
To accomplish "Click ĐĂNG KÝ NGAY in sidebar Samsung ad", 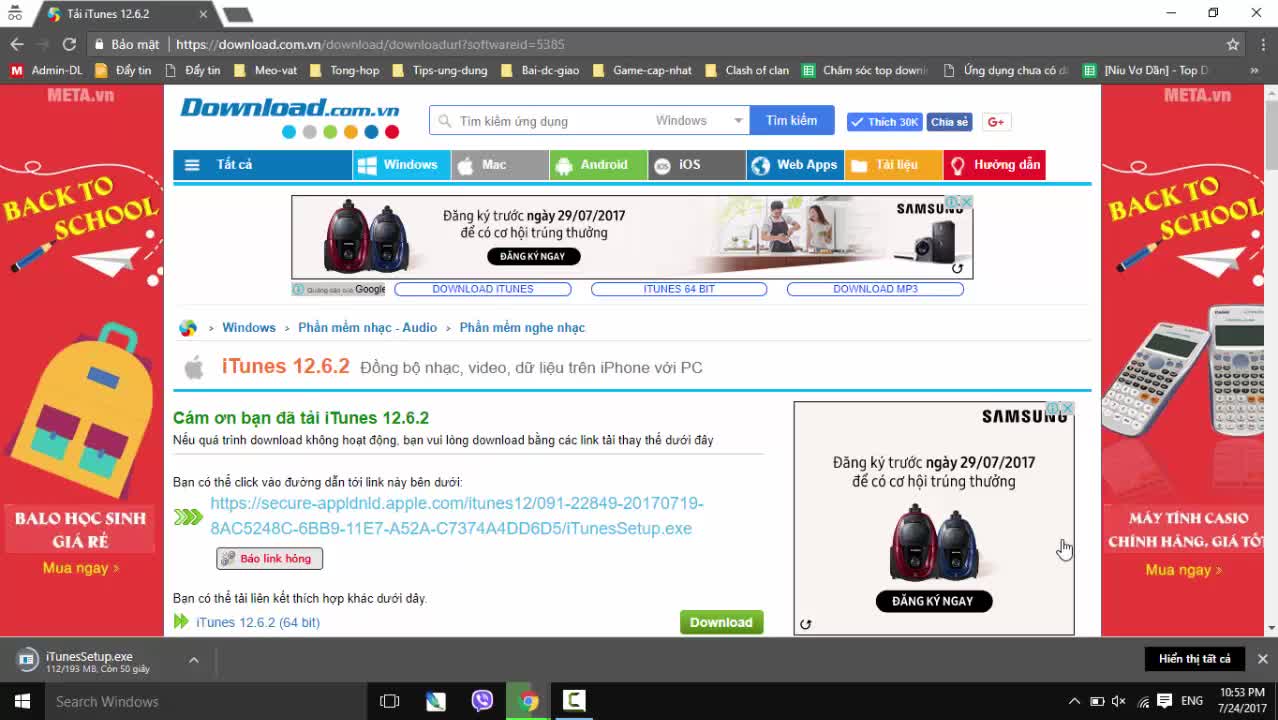I will (933, 601).
